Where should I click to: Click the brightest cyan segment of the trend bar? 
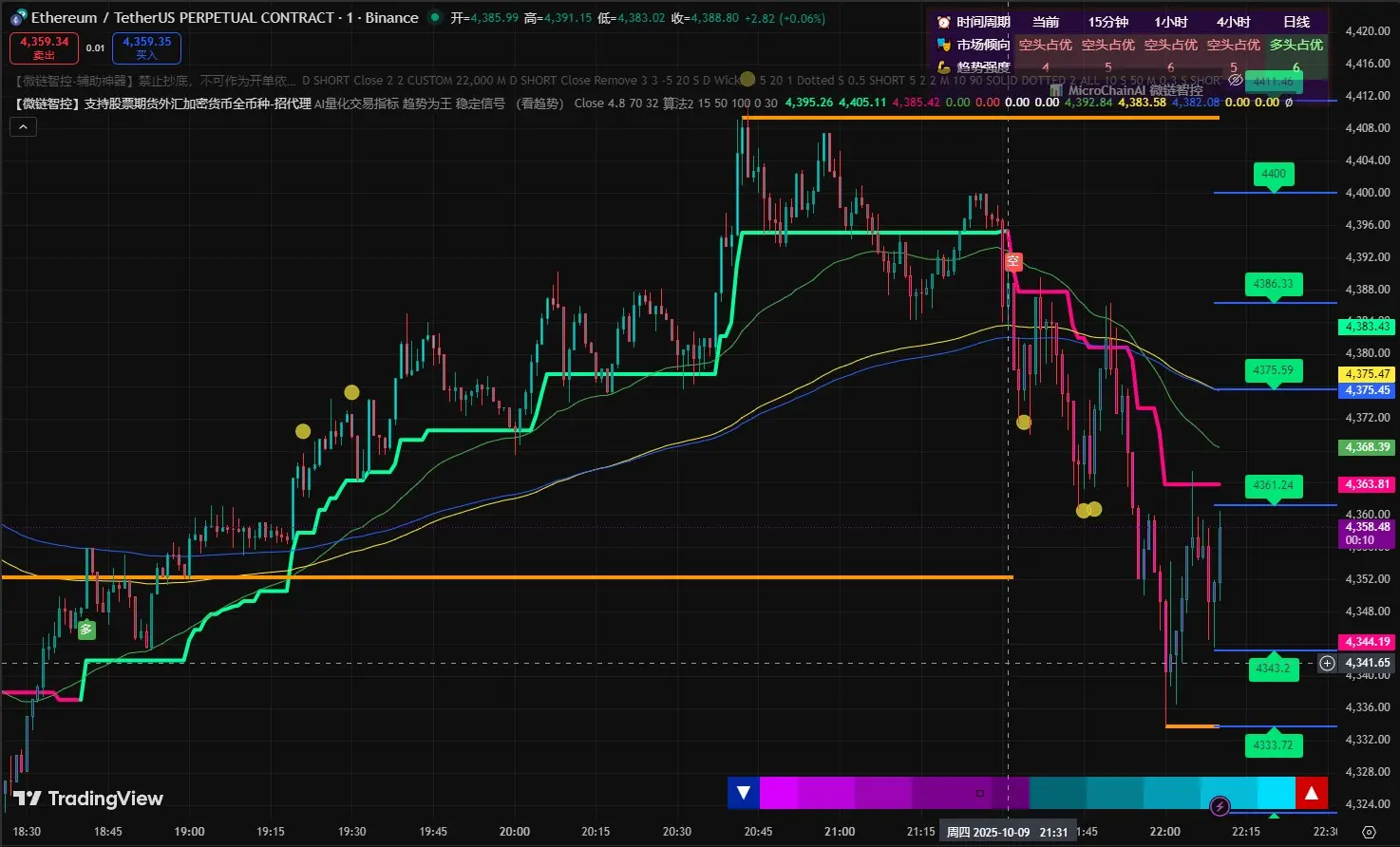click(1277, 793)
